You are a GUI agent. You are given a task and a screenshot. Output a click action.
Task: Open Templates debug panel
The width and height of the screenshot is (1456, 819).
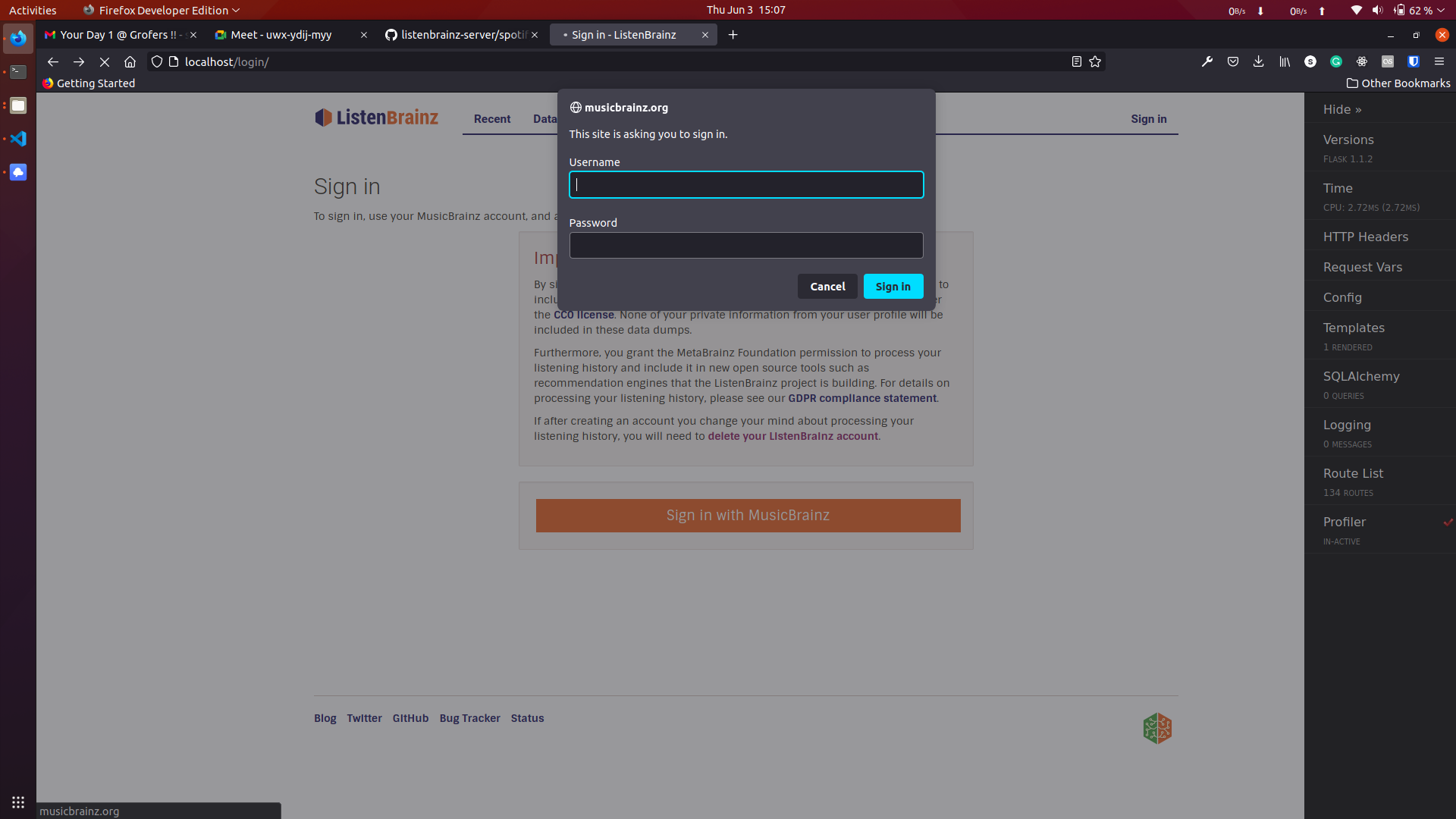(1380, 335)
